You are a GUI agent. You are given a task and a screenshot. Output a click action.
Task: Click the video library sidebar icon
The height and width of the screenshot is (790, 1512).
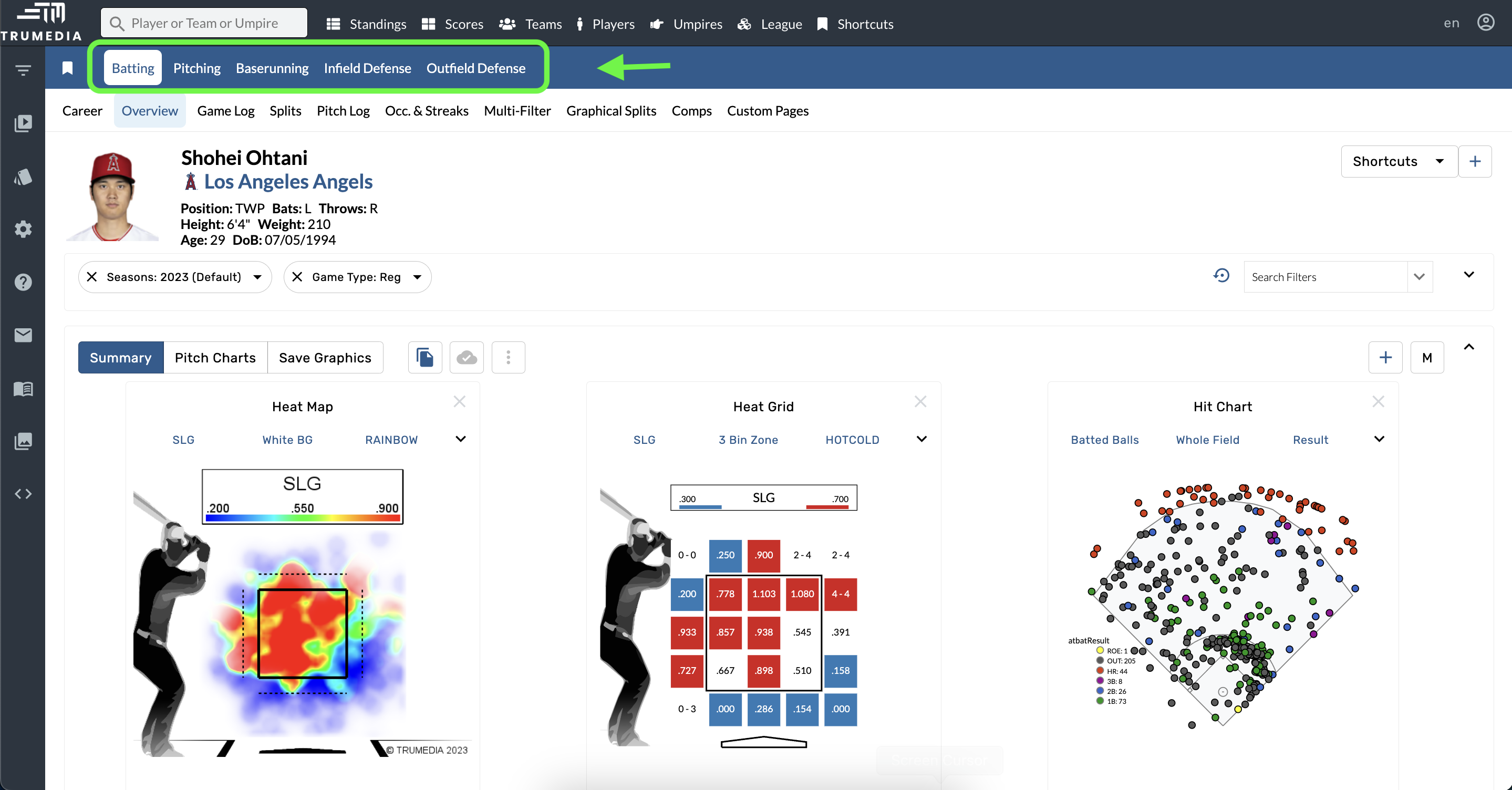23,123
